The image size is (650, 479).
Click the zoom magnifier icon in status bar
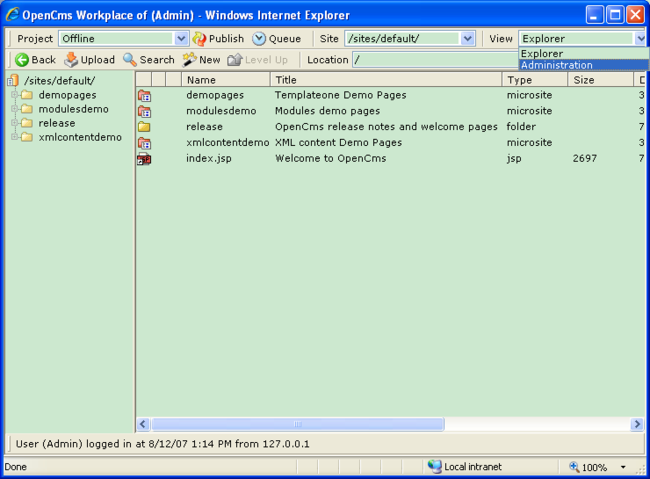pyautogui.click(x=574, y=467)
